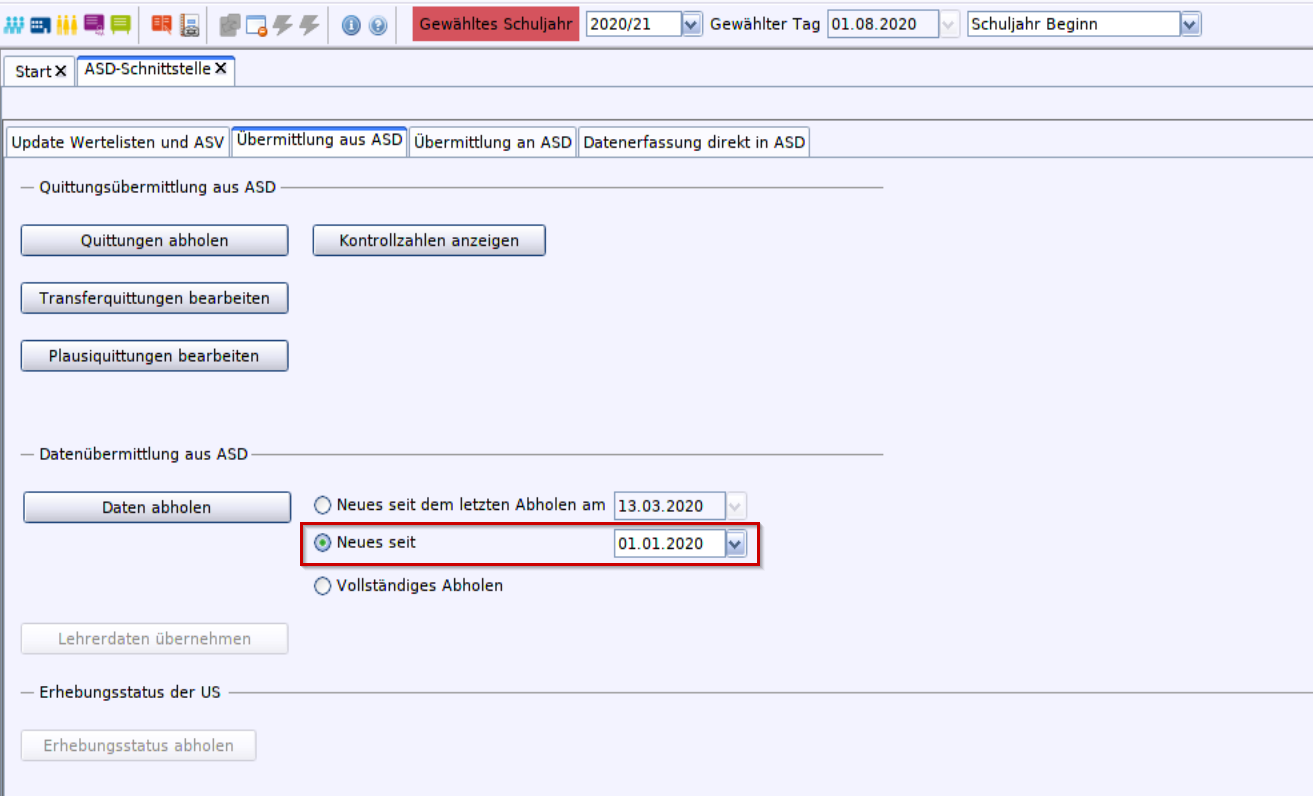Viewport: 1313px width, 796px height.
Task: Open 'Transferquittungen bearbeiten'
Action: point(155,298)
